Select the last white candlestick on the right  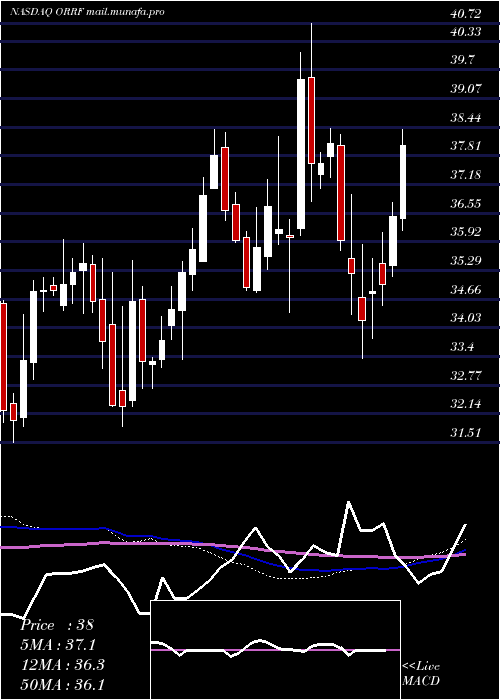click(x=403, y=182)
